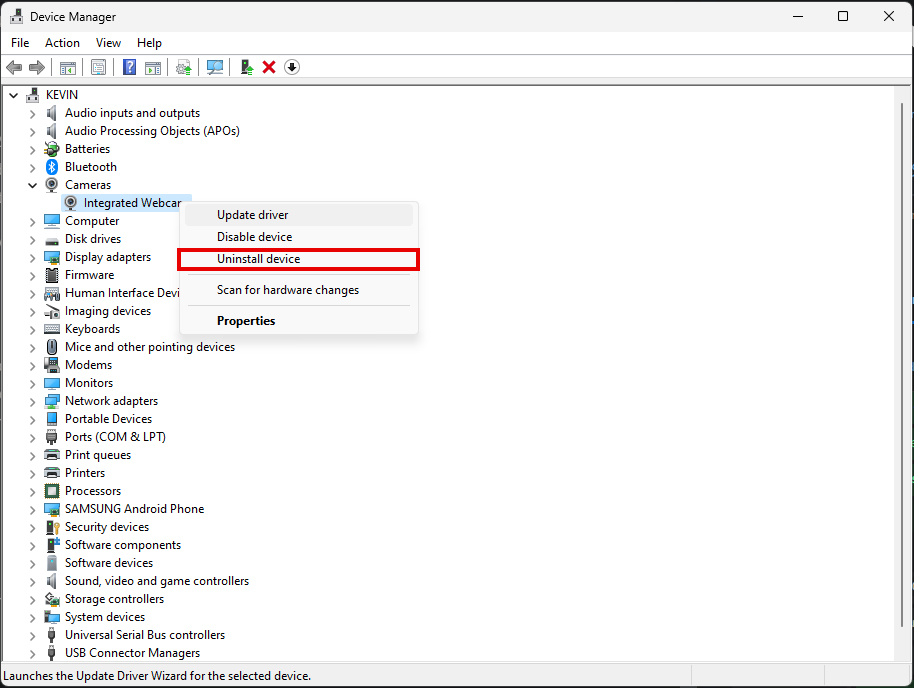Image resolution: width=914 pixels, height=688 pixels.
Task: Click the Scan for hardware changes icon
Action: 215,67
